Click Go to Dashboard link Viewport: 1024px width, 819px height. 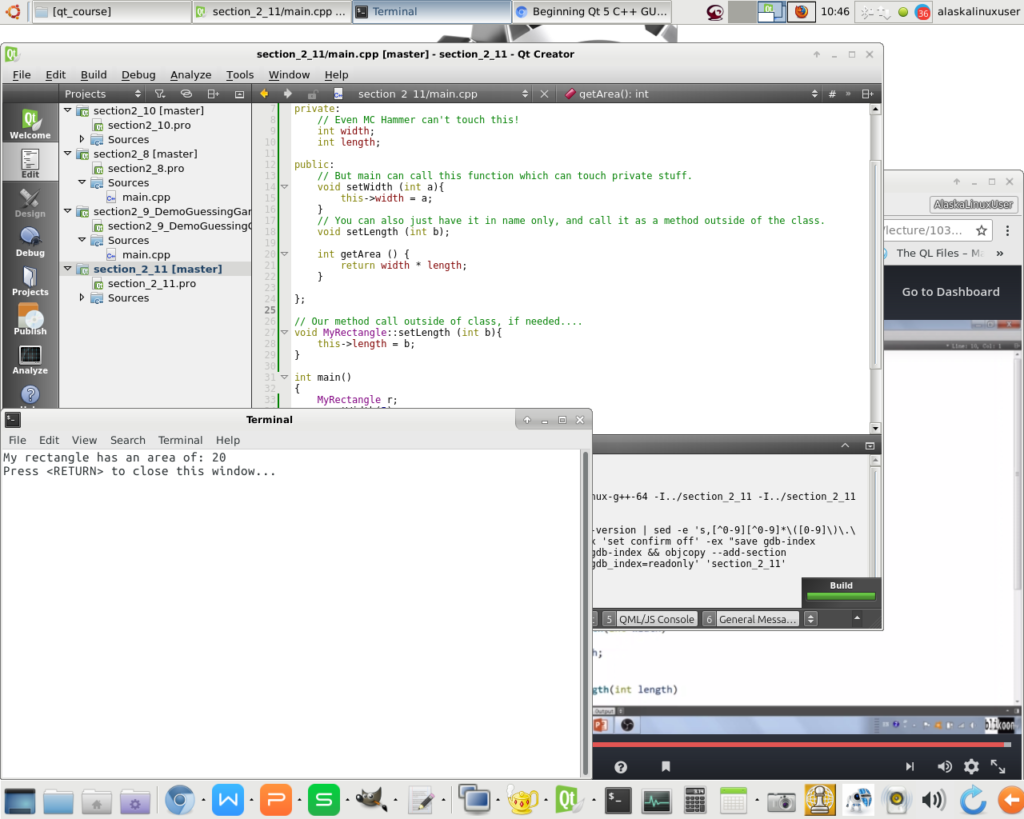coord(950,292)
